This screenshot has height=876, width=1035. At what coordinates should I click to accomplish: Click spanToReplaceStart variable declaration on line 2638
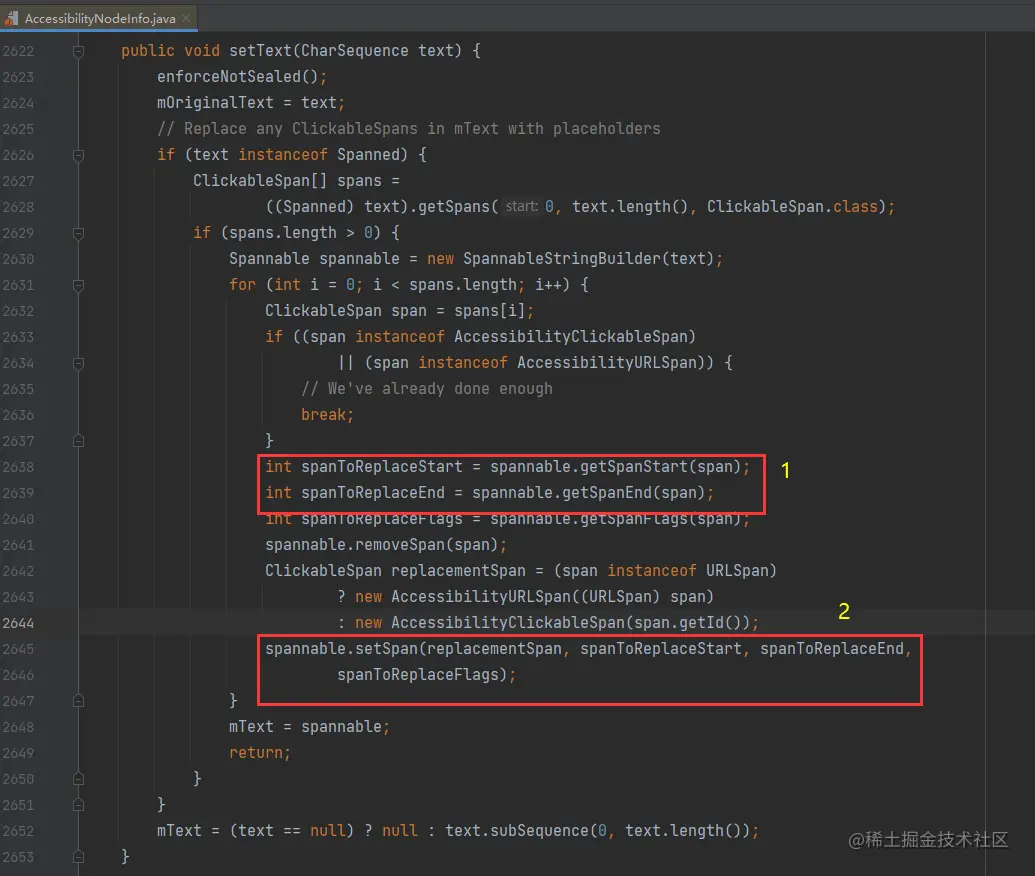382,467
